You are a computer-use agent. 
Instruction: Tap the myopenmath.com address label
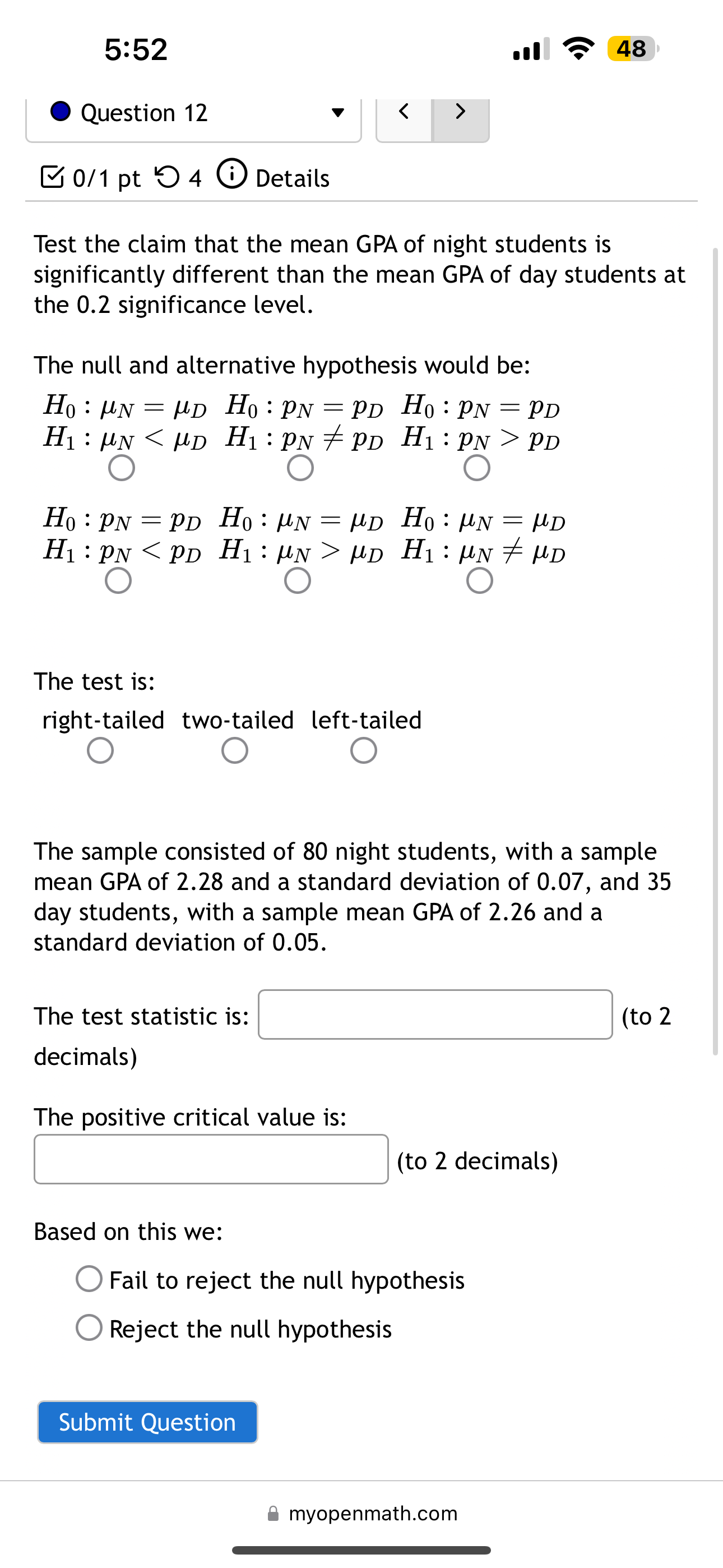pos(373,1514)
